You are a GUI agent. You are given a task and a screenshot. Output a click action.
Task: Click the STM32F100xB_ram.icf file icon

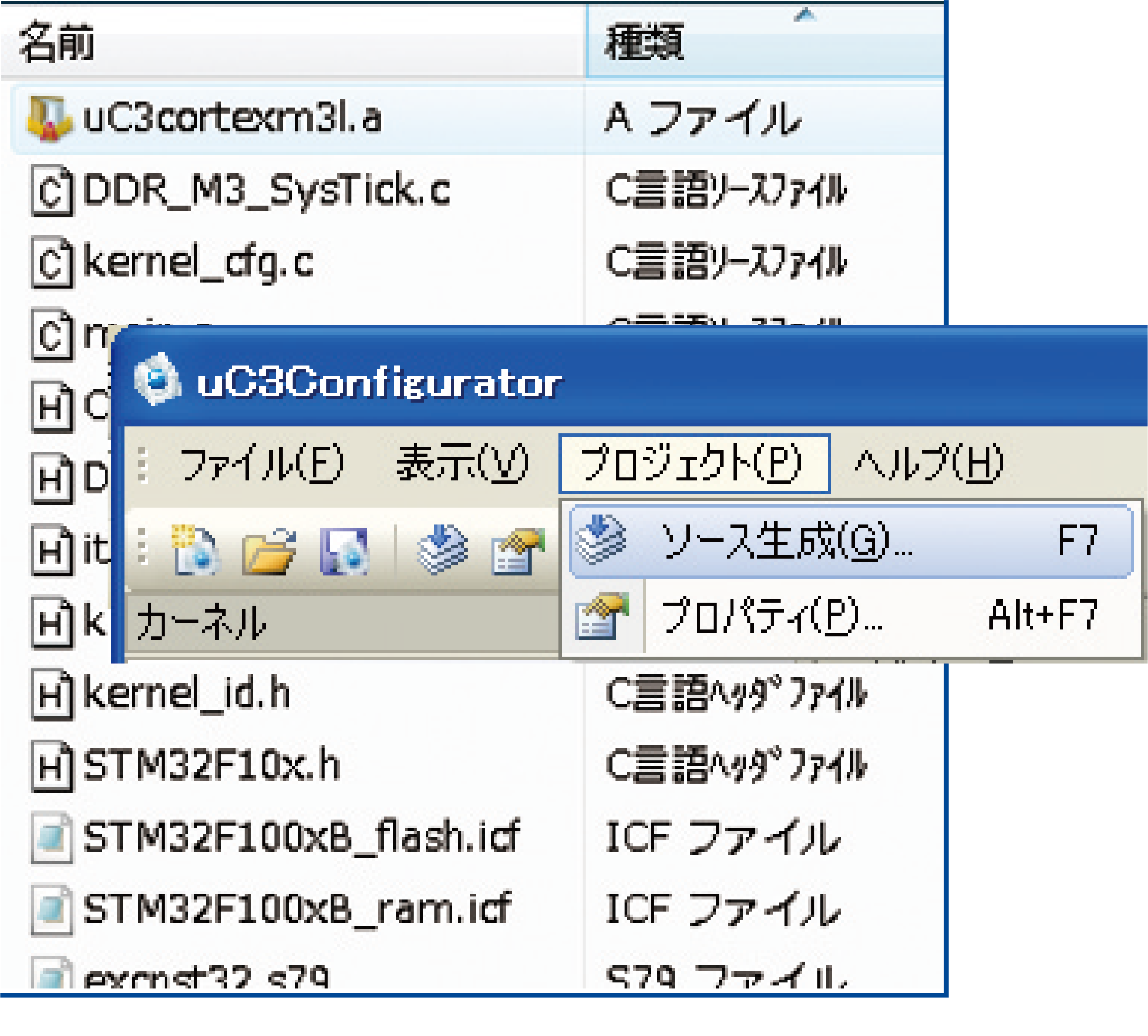(x=51, y=910)
